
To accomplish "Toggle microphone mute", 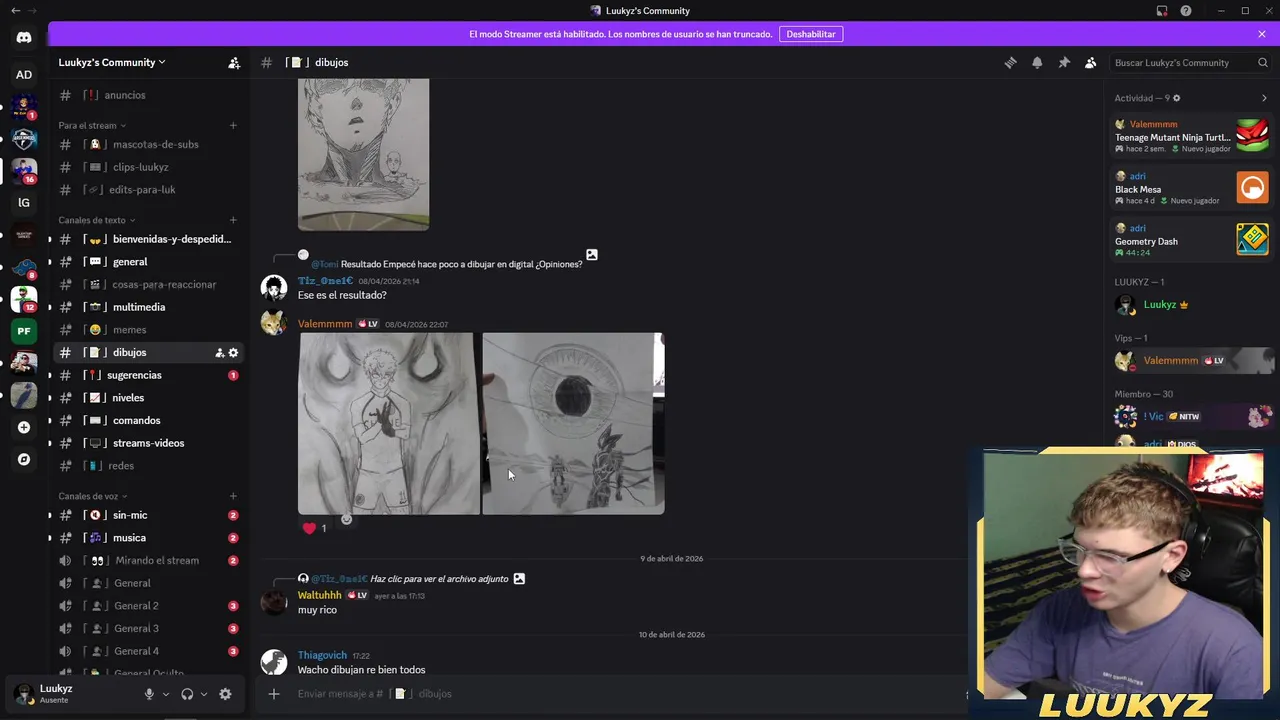I will (149, 694).
